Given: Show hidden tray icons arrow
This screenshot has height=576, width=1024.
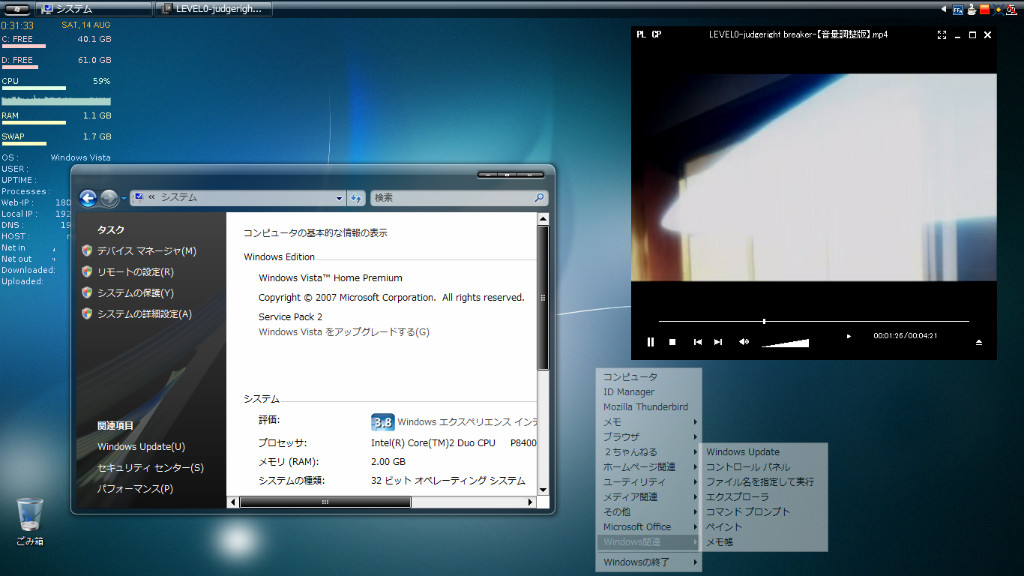Looking at the screenshot, I should (x=943, y=9).
